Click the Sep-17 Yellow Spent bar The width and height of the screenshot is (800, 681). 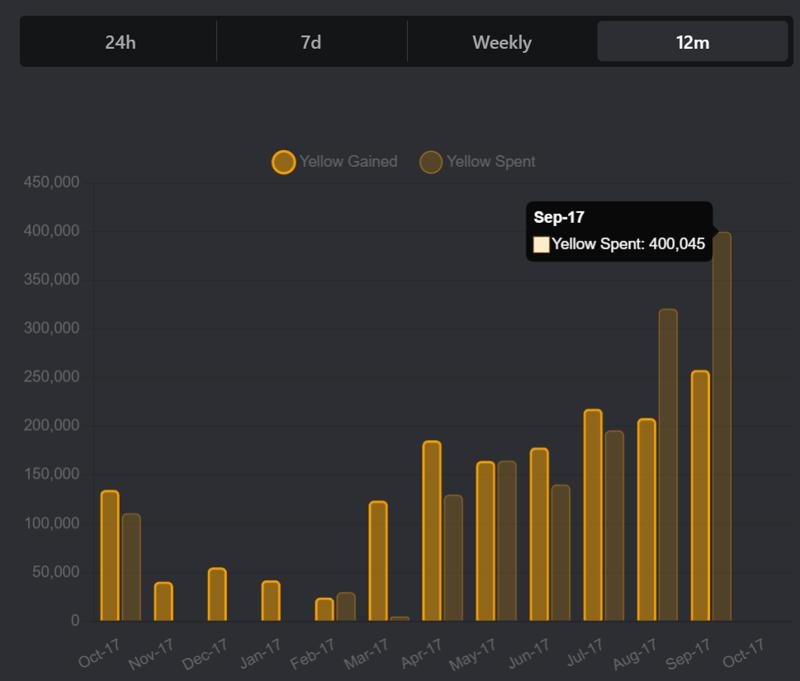click(x=722, y=430)
